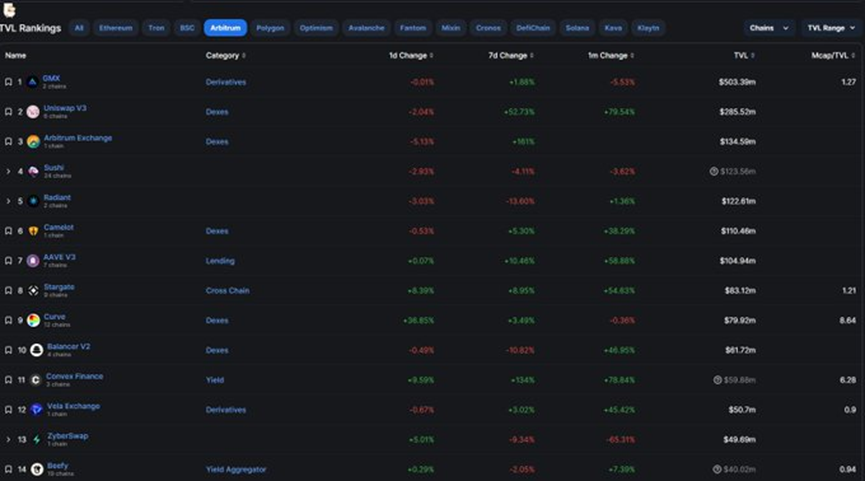Image resolution: width=865 pixels, height=481 pixels.
Task: Click the Beefy protocol logo
Action: (36, 469)
